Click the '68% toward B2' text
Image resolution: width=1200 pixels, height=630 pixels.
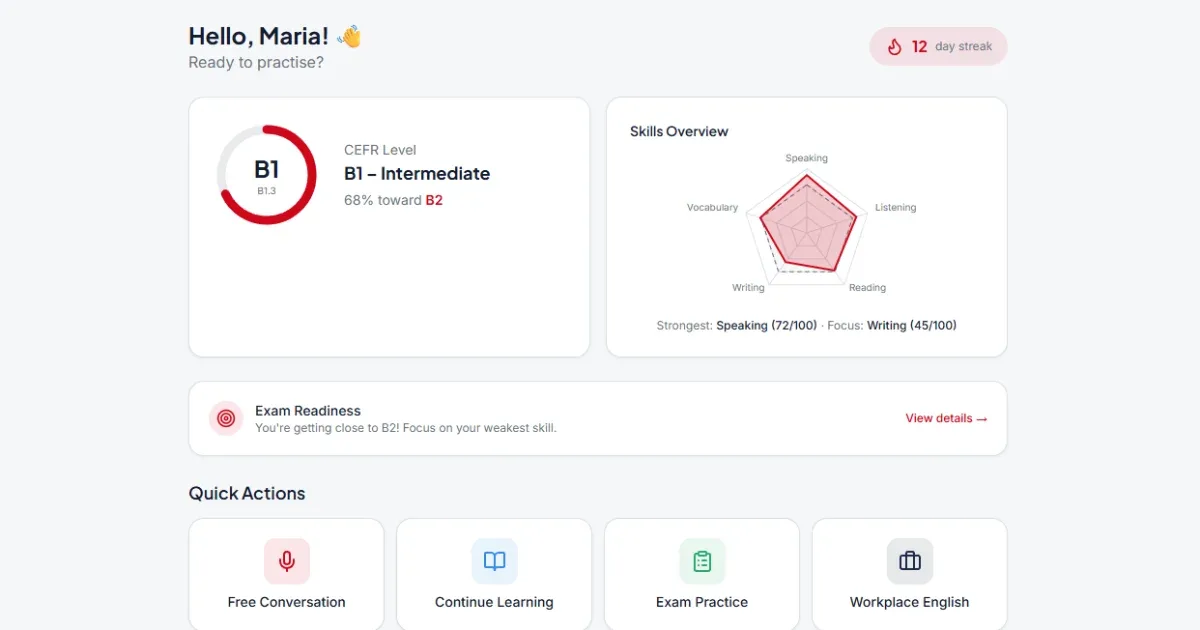coord(393,200)
